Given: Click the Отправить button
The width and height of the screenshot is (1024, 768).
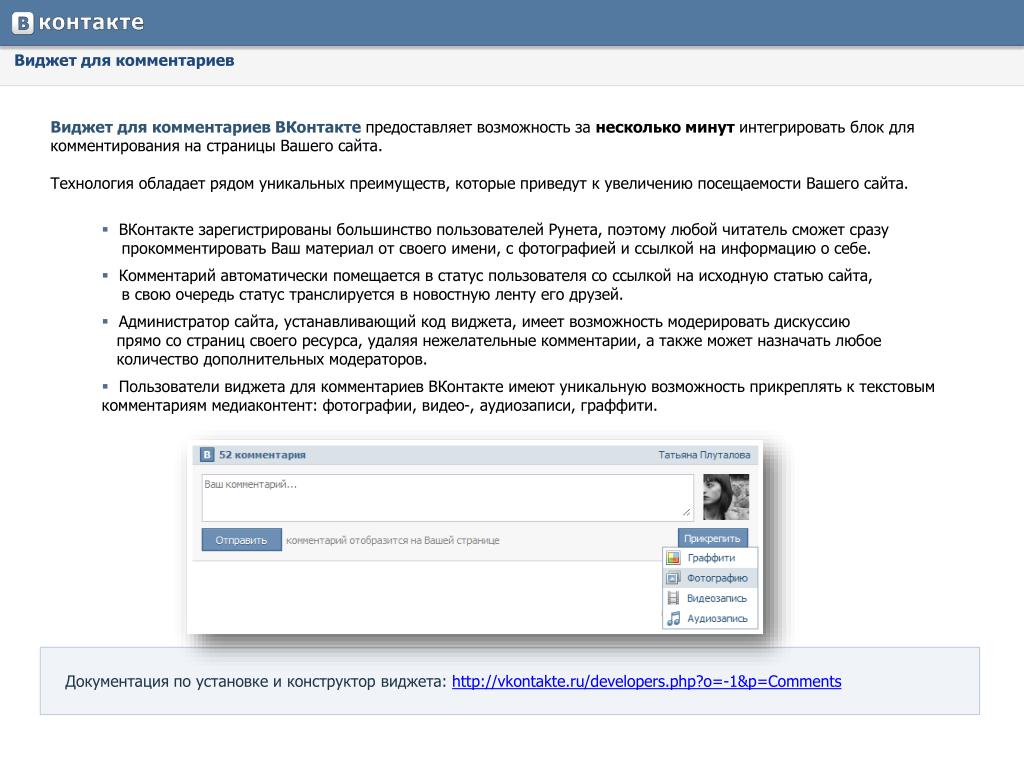Looking at the screenshot, I should point(242,540).
